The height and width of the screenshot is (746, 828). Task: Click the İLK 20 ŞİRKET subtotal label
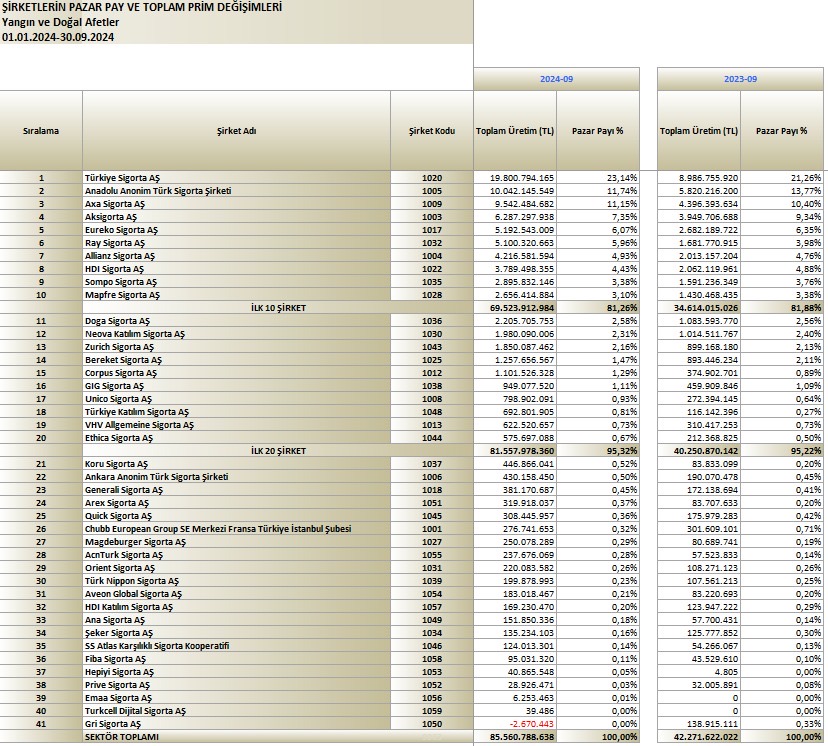pos(278,451)
